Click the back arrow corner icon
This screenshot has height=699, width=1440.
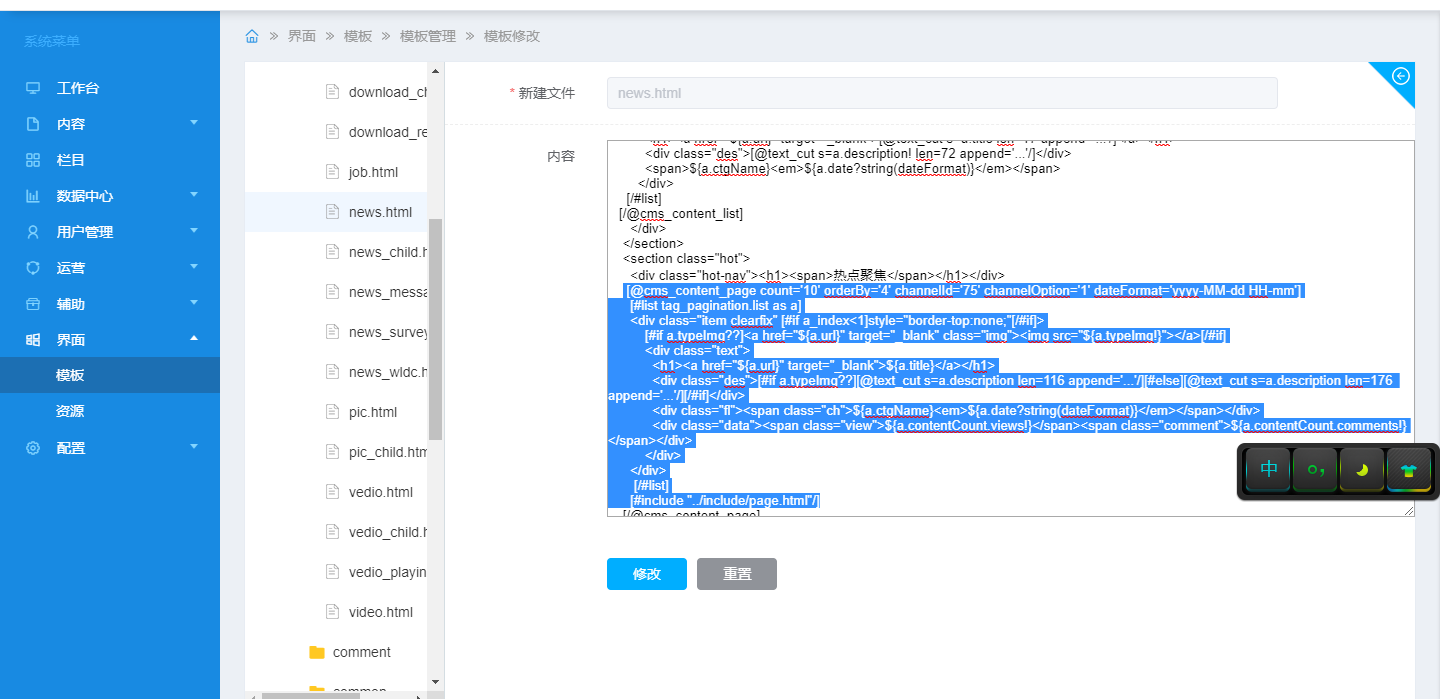(x=1400, y=75)
